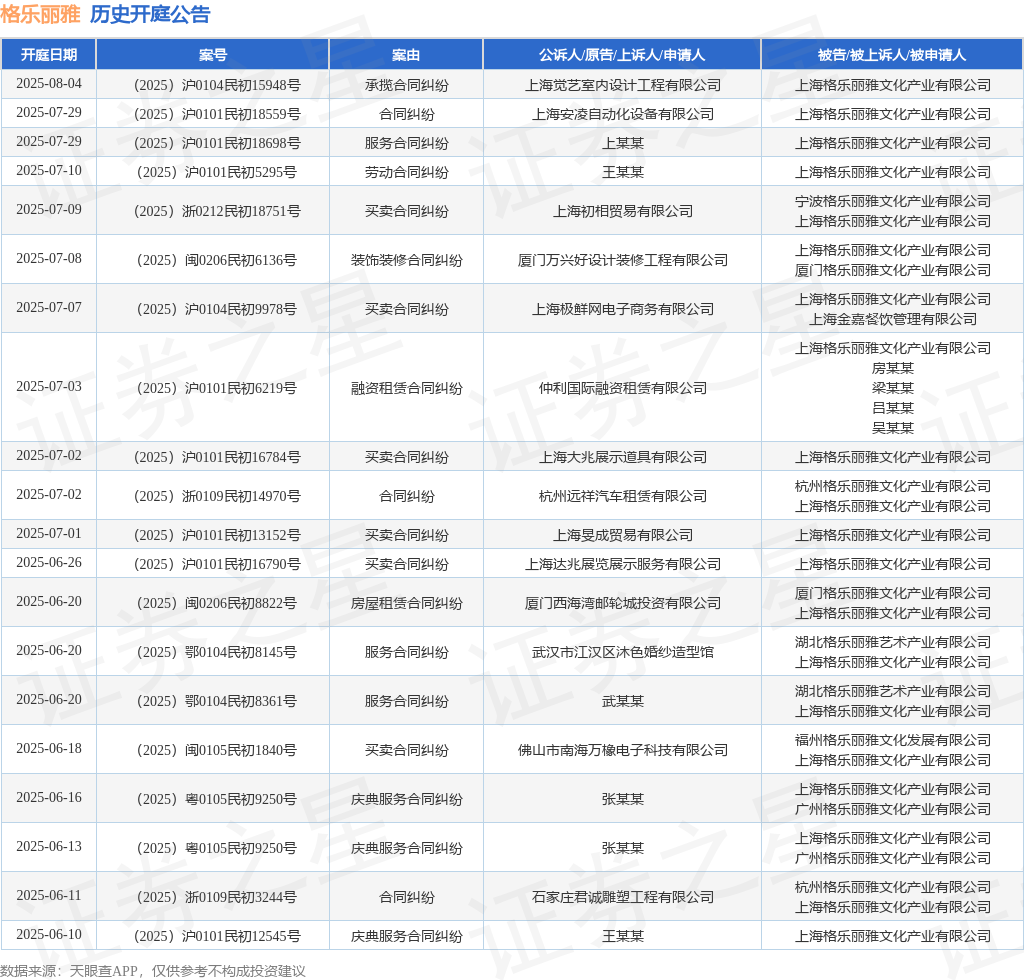Click the 被告/被上诉人/被申请人 column header
The image size is (1024, 980).
click(892, 55)
